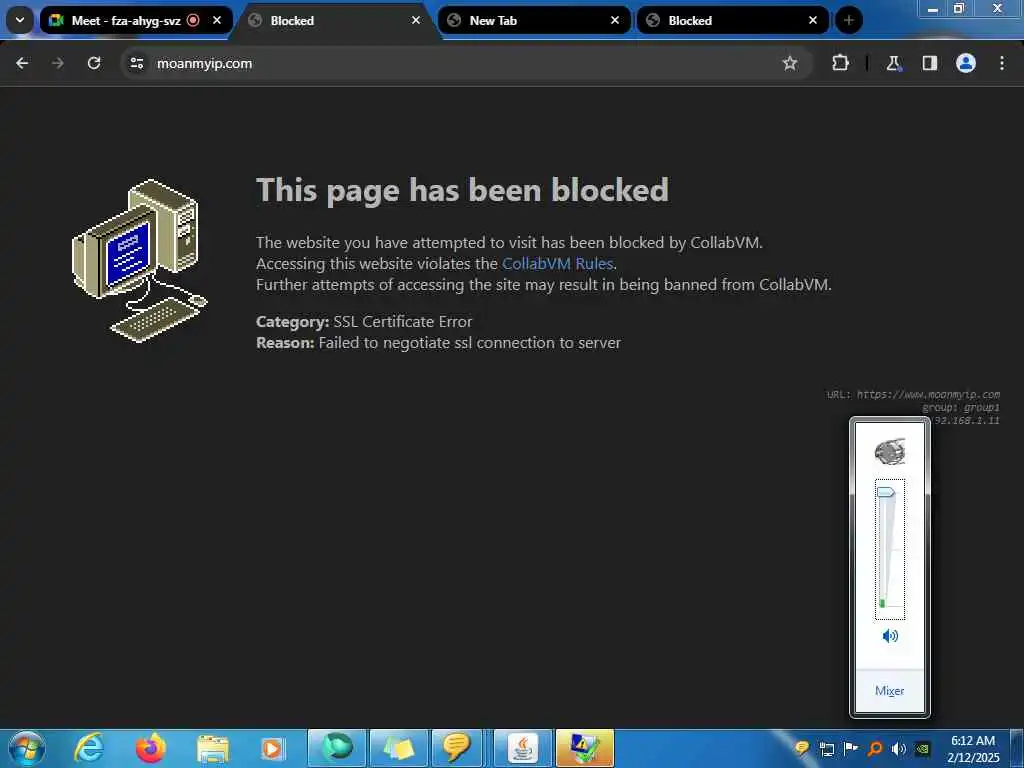The height and width of the screenshot is (768, 1024).
Task: Go forward to the next page
Action: (x=58, y=63)
